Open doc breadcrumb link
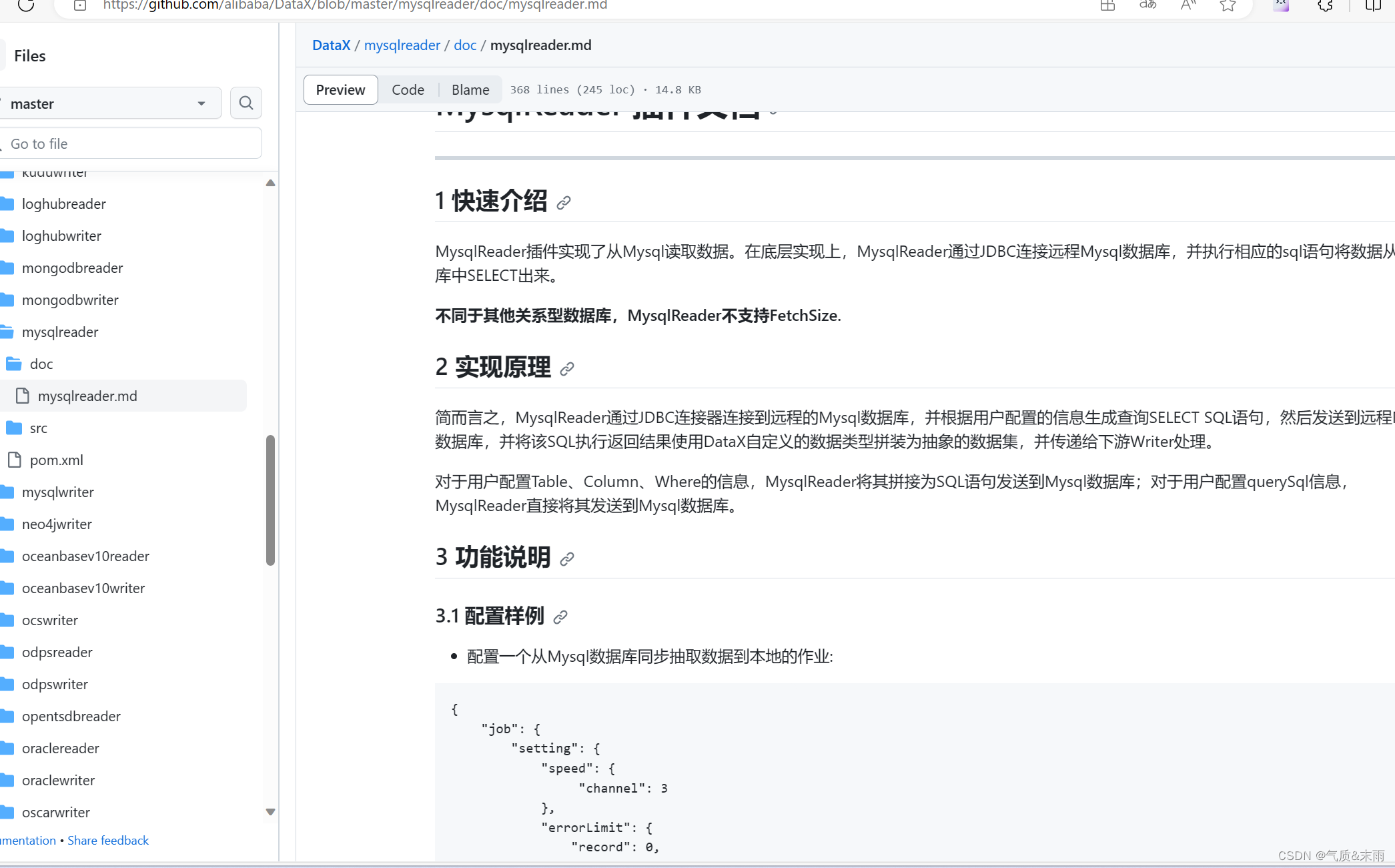The width and height of the screenshot is (1395, 868). pos(465,45)
